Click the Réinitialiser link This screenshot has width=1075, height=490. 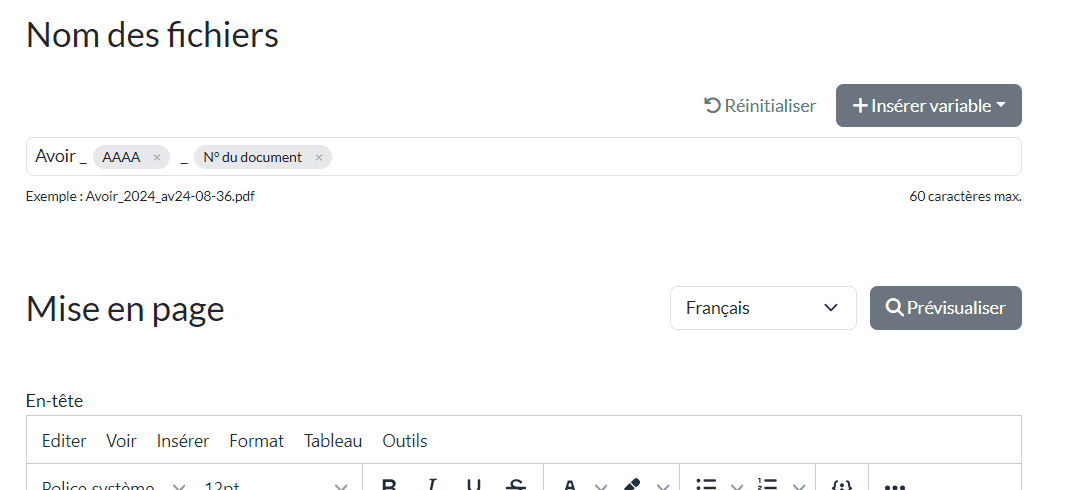click(x=760, y=105)
